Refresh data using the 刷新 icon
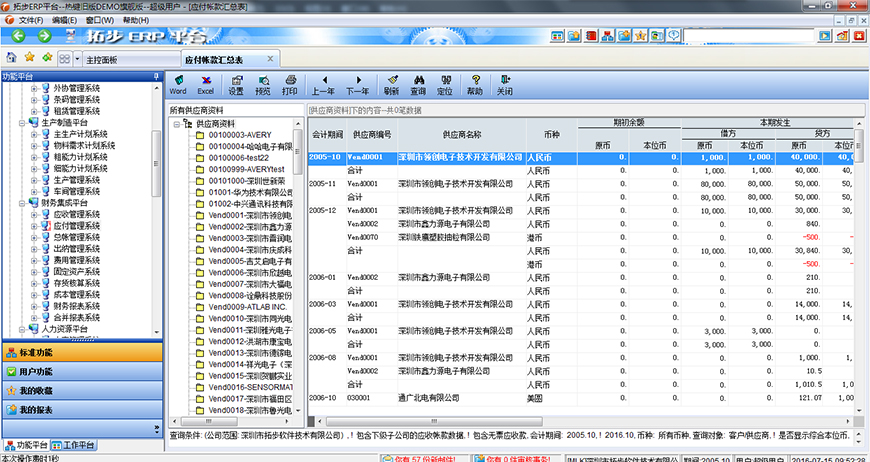Screen dimensions: 870x462 point(391,84)
